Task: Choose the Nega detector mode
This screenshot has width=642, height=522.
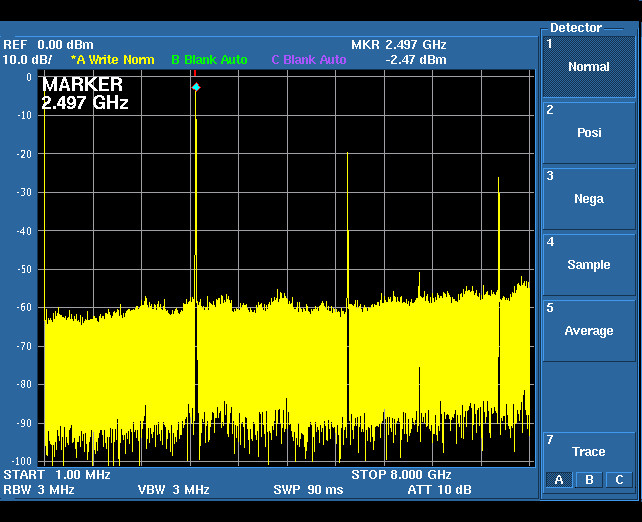Action: [589, 199]
